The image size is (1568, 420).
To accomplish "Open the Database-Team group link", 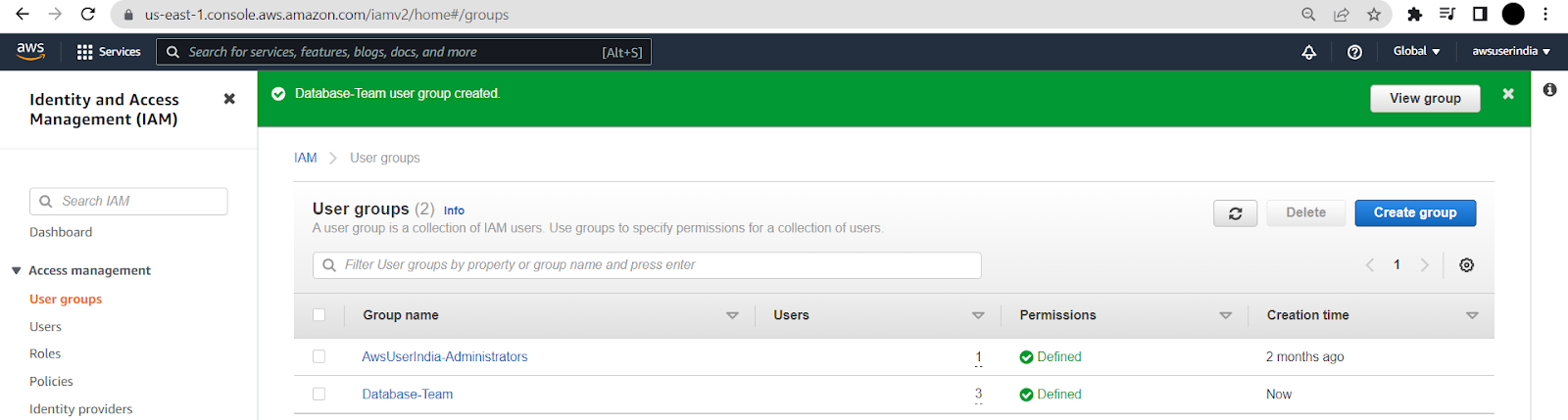I will click(x=408, y=394).
